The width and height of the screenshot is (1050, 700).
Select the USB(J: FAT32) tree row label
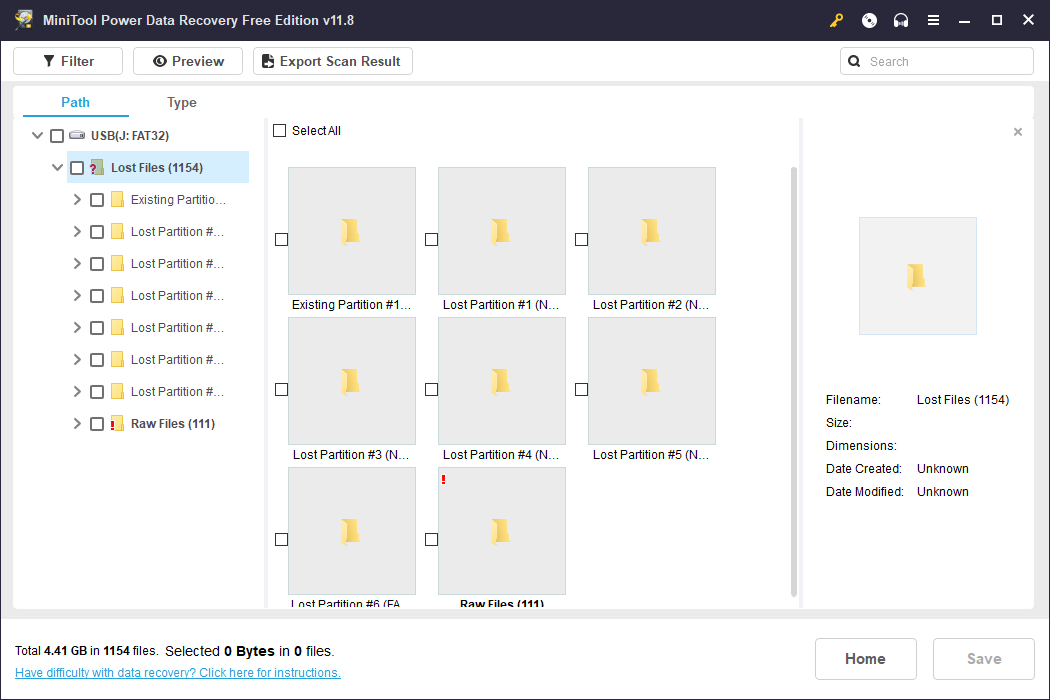click(x=130, y=135)
